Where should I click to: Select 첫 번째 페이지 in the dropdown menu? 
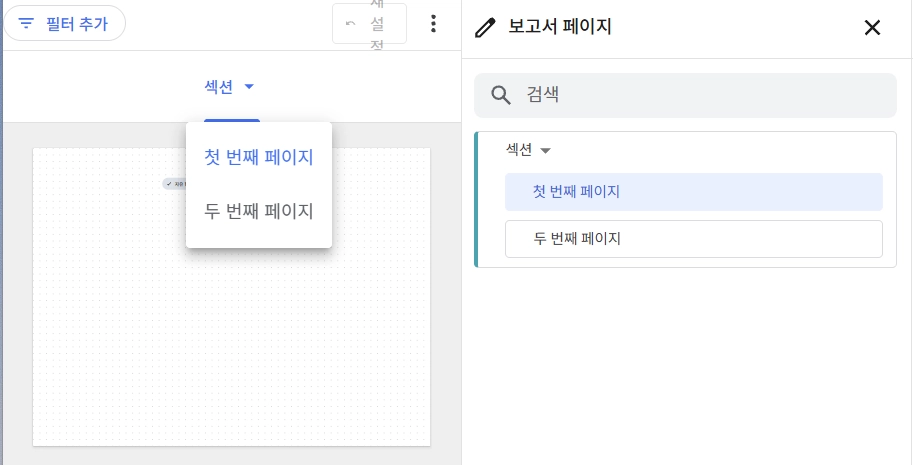point(259,157)
